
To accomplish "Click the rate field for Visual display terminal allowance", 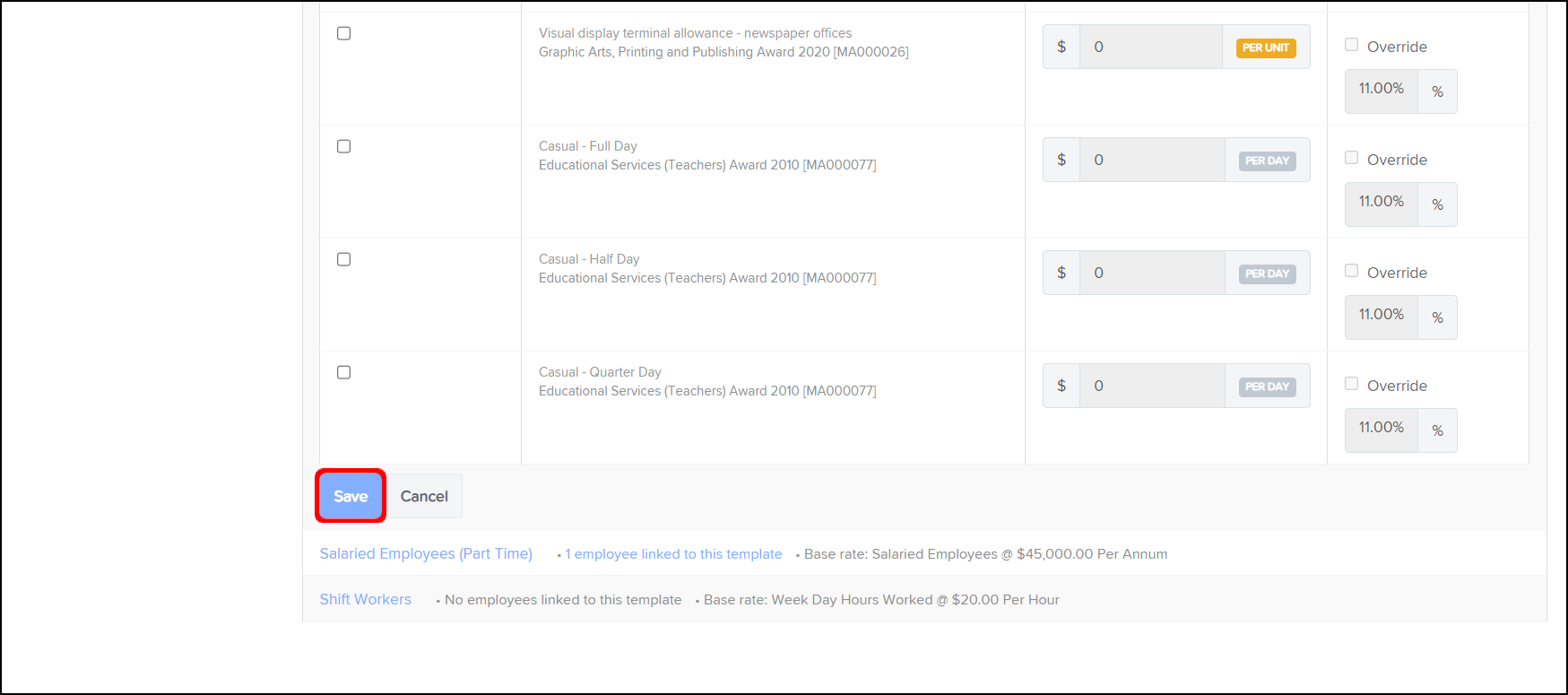I will click(1150, 47).
